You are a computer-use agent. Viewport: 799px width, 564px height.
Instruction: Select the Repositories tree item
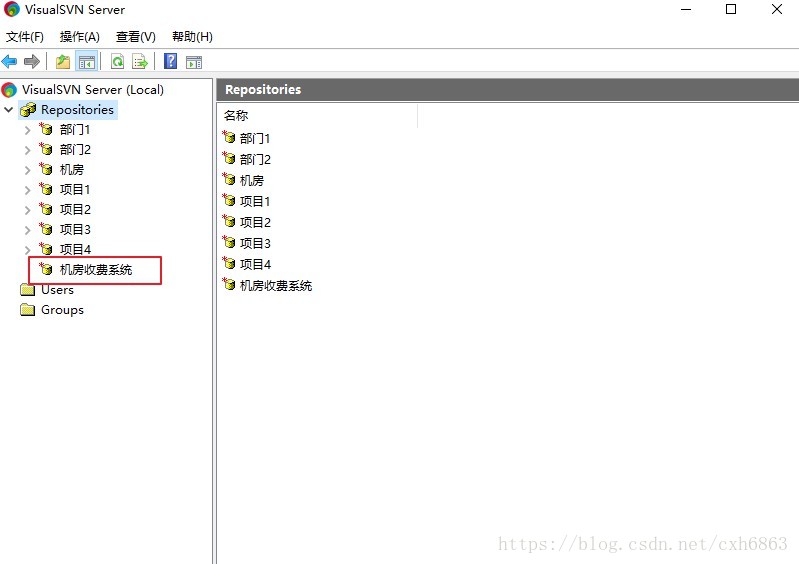coord(77,110)
